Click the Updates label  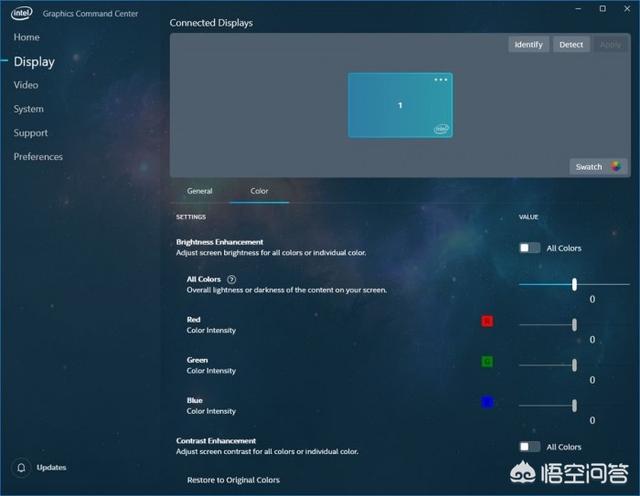point(51,467)
